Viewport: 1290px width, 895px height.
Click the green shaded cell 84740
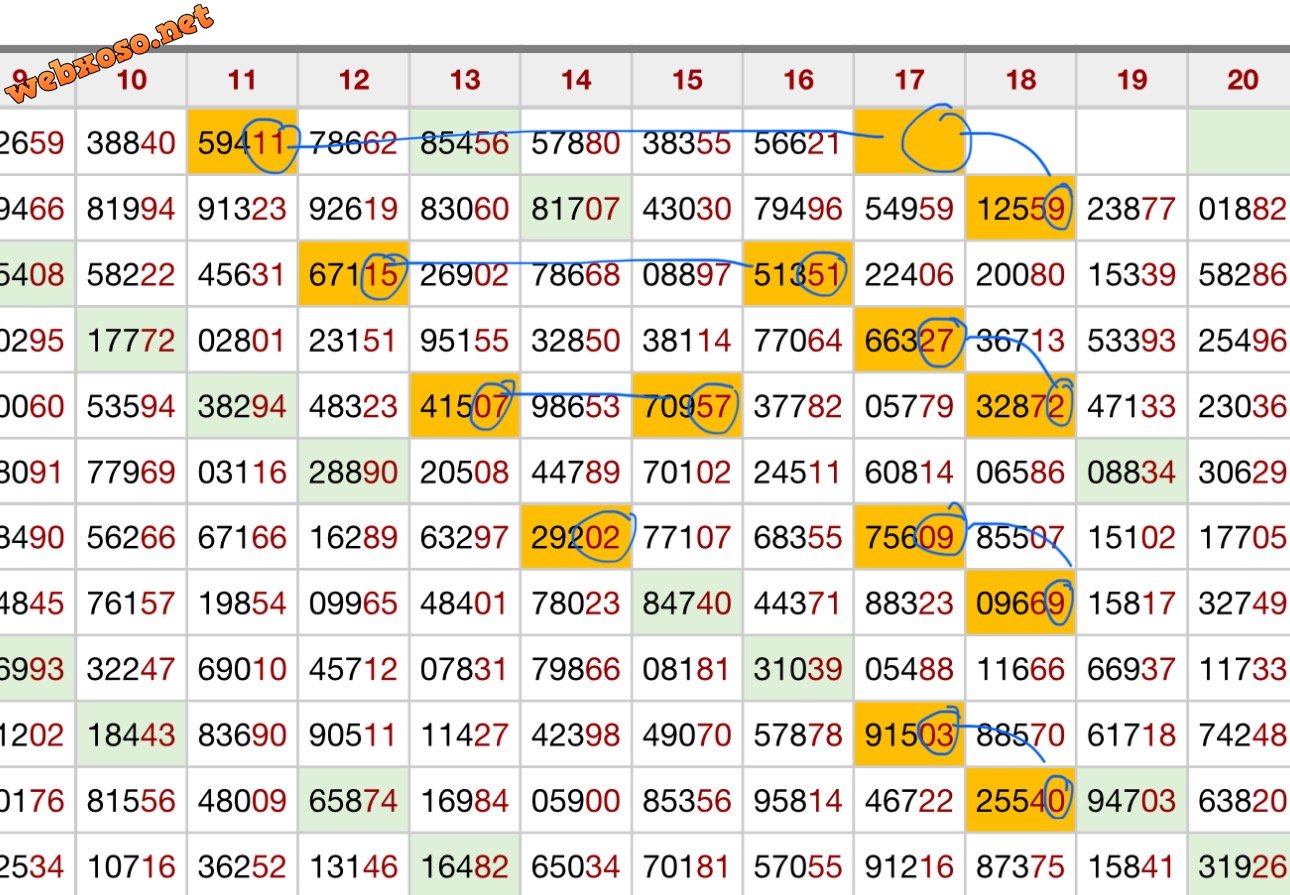point(687,603)
